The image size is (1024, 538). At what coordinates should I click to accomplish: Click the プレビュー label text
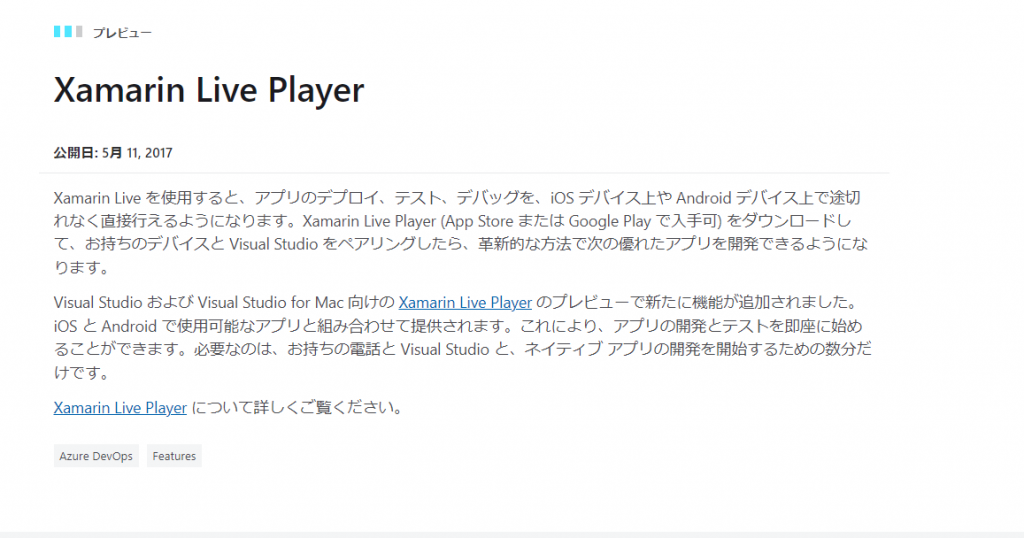point(122,33)
